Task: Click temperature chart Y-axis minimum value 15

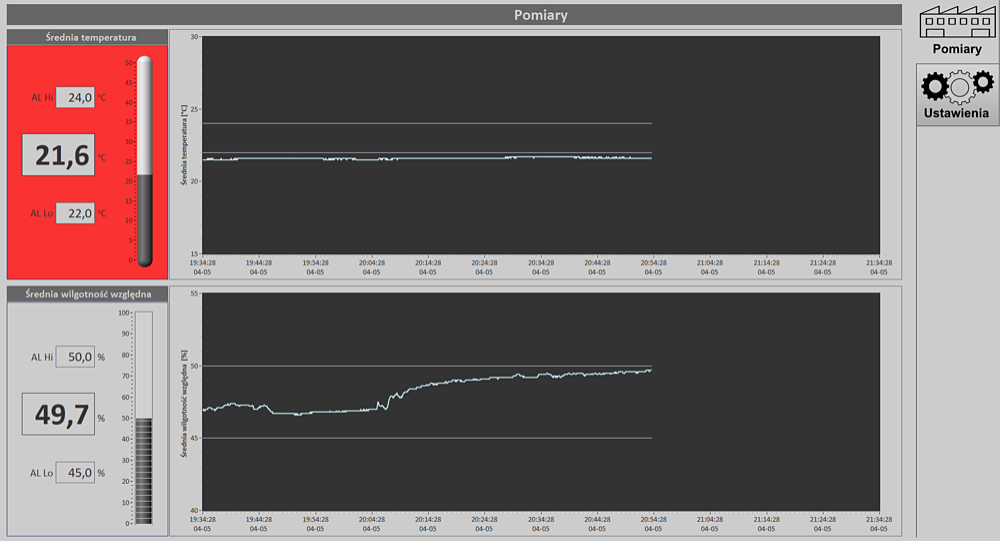Action: click(x=194, y=254)
